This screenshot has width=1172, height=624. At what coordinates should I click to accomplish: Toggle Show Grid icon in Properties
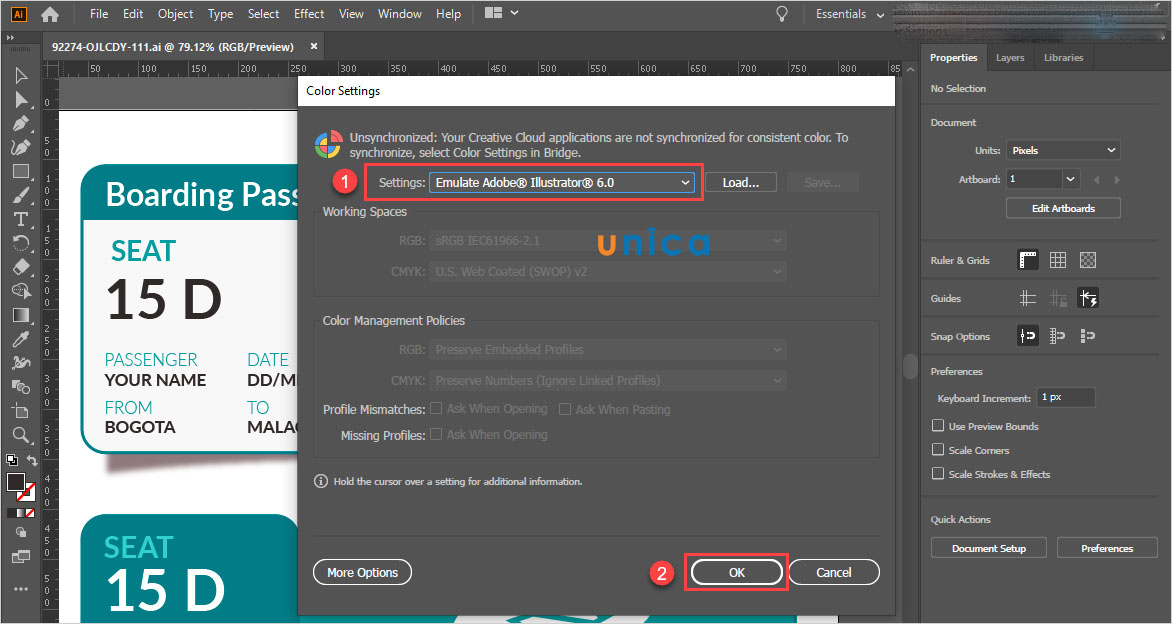[1058, 260]
